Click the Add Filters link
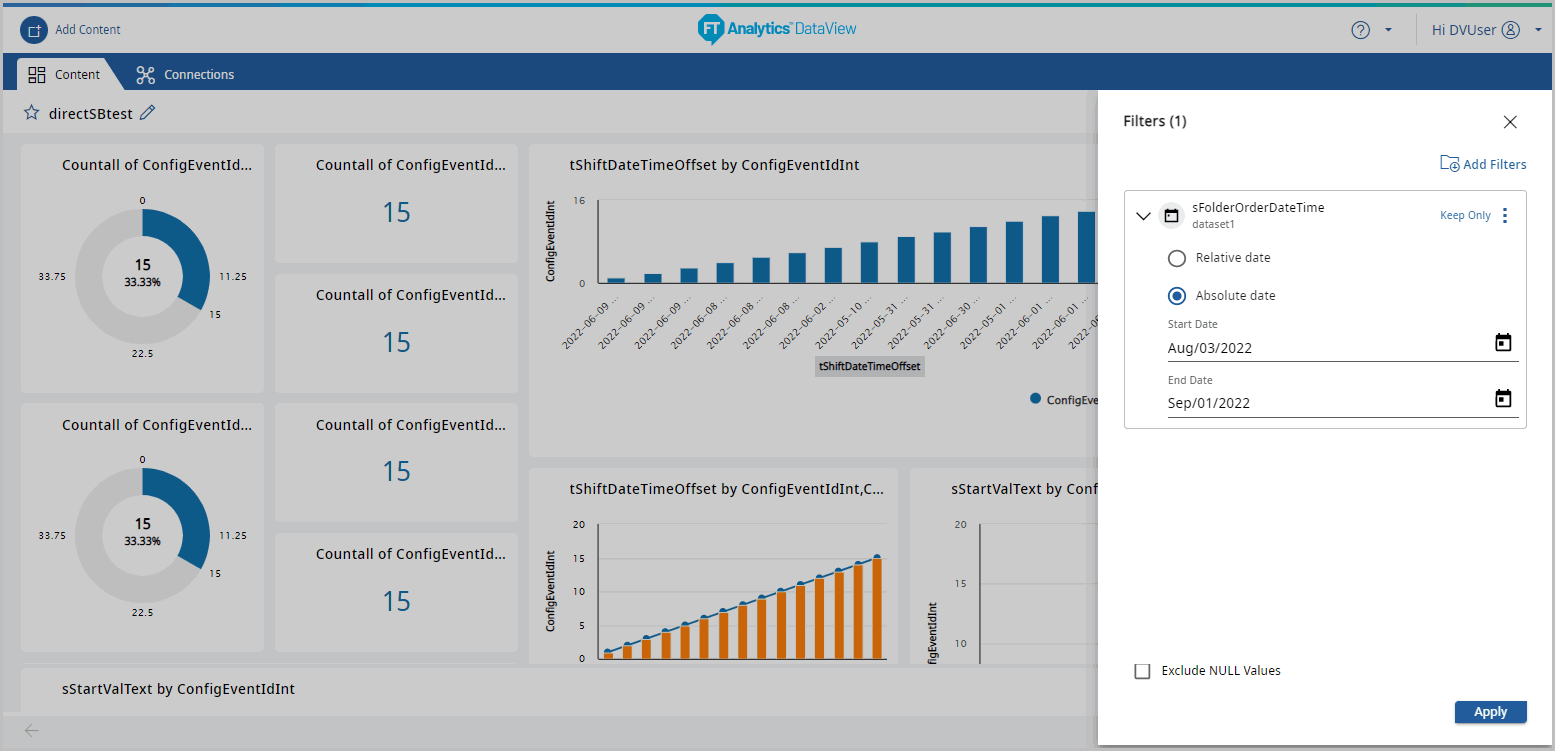This screenshot has width=1555, height=751. point(1483,164)
